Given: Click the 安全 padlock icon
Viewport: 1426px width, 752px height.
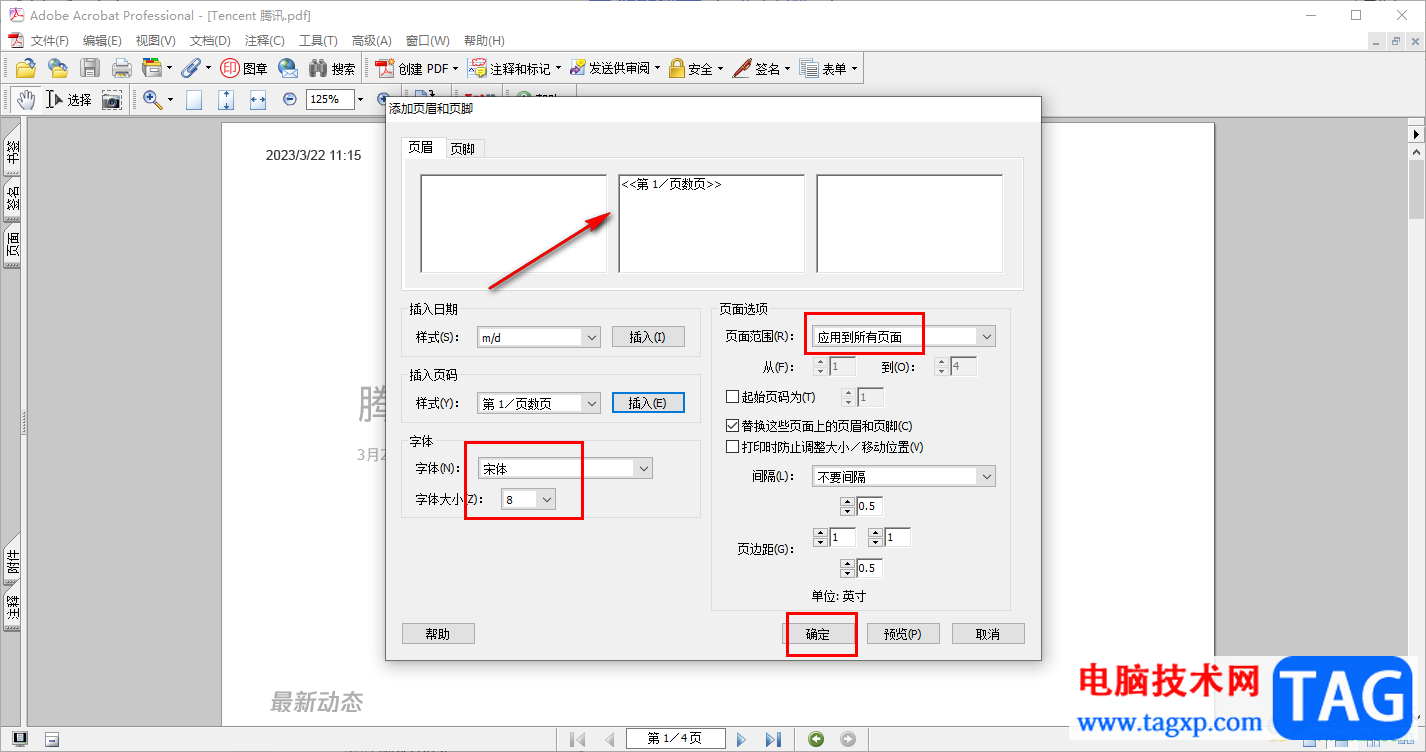Looking at the screenshot, I should coord(677,68).
